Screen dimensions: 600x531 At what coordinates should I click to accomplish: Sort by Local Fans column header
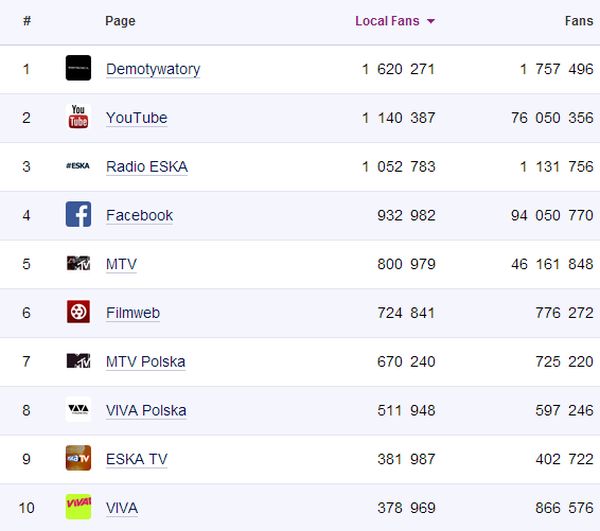(x=387, y=21)
